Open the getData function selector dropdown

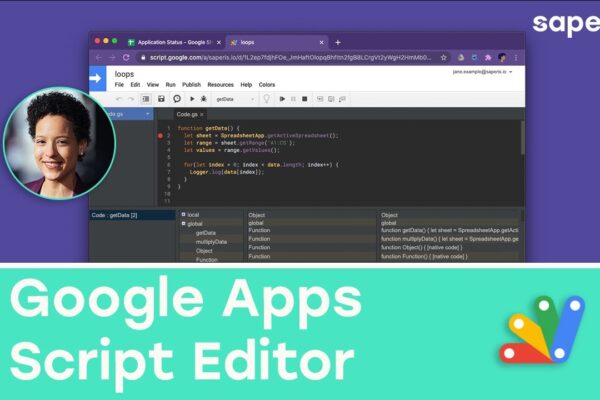235,99
